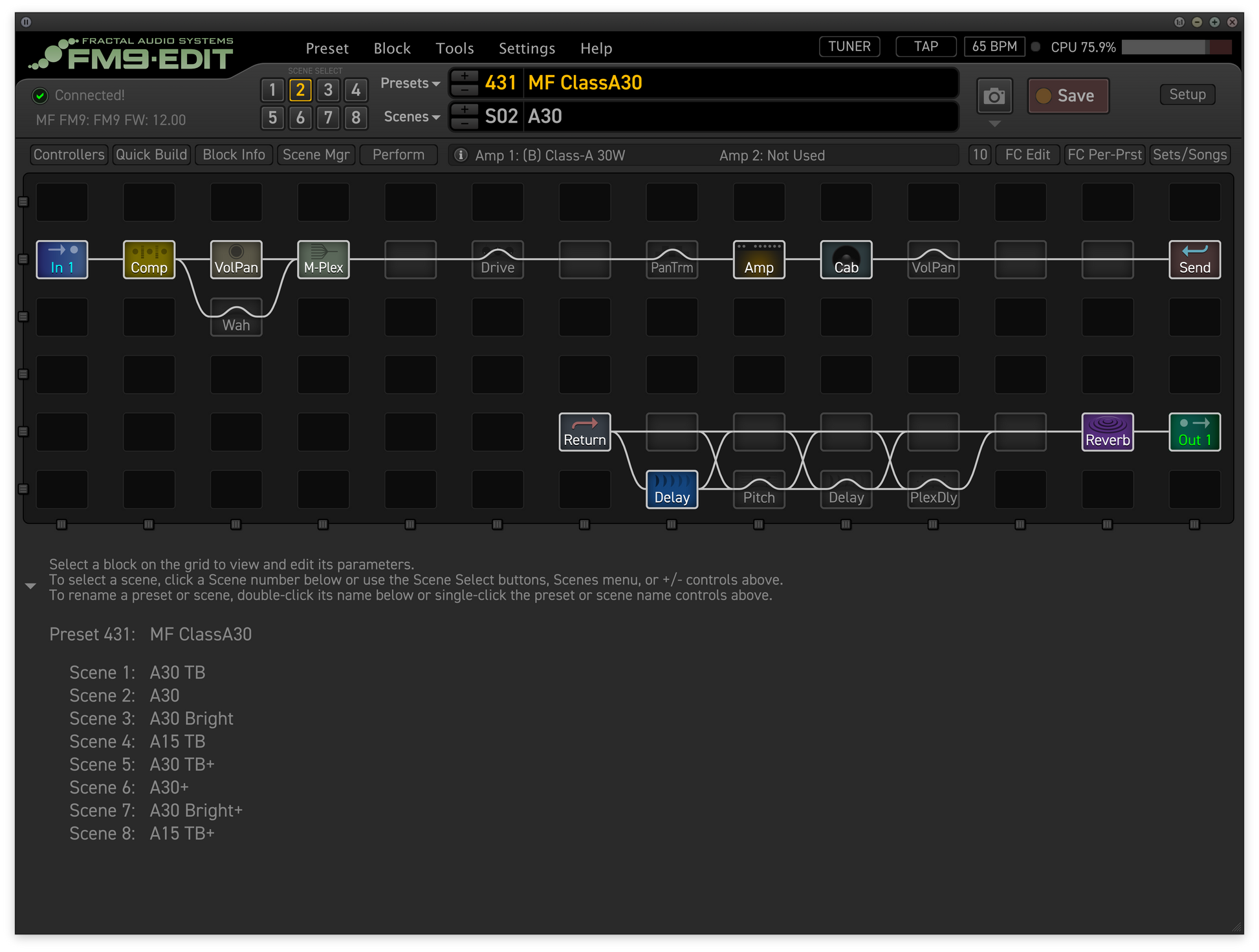Image resolution: width=1259 pixels, height=952 pixels.
Task: Increment preset number with plus
Action: [x=465, y=76]
